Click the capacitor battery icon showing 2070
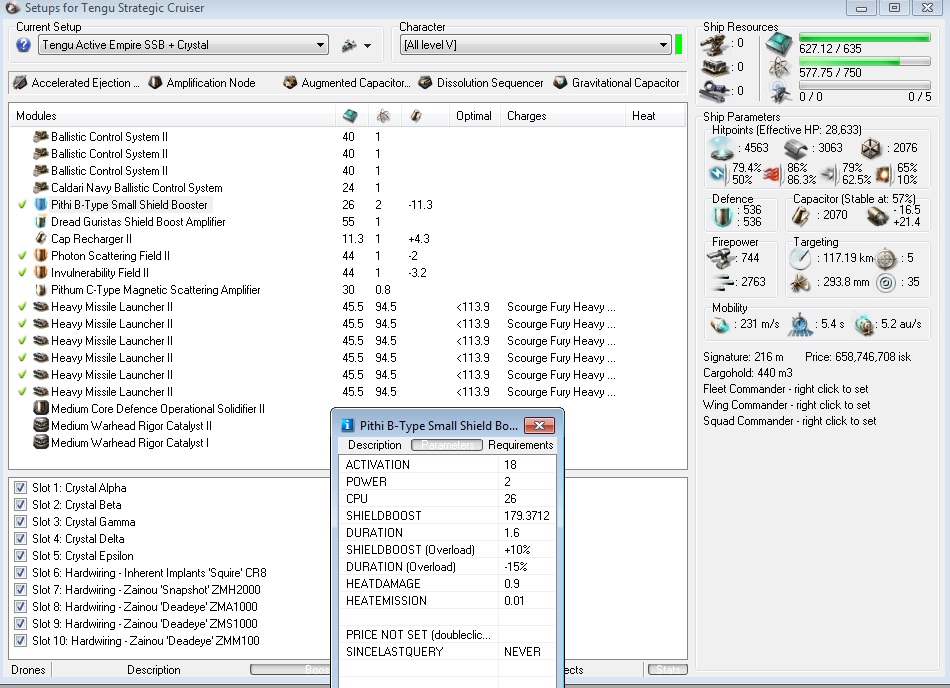Image resolution: width=950 pixels, height=688 pixels. 801,215
